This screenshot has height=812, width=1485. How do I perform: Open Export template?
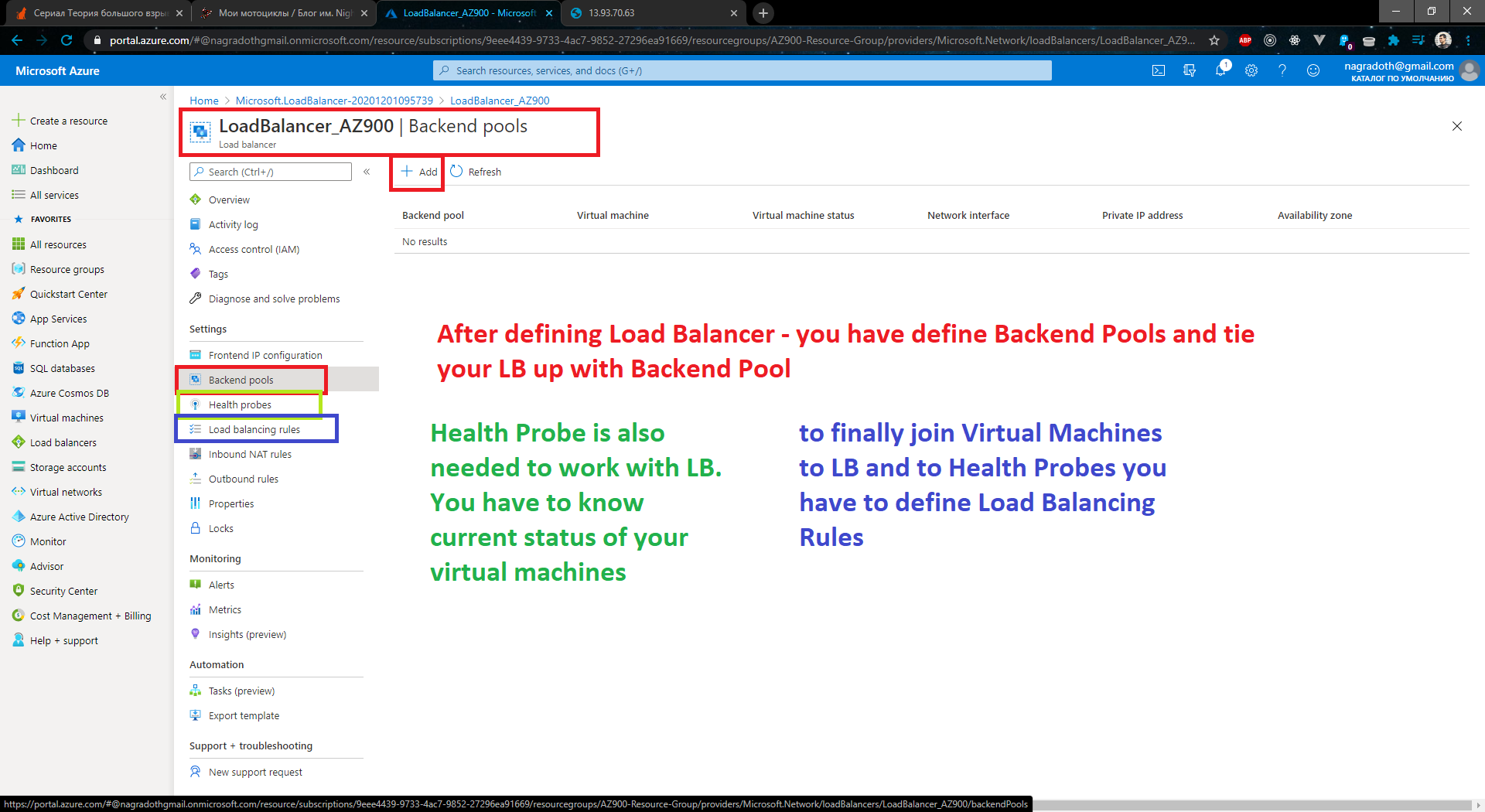point(235,715)
